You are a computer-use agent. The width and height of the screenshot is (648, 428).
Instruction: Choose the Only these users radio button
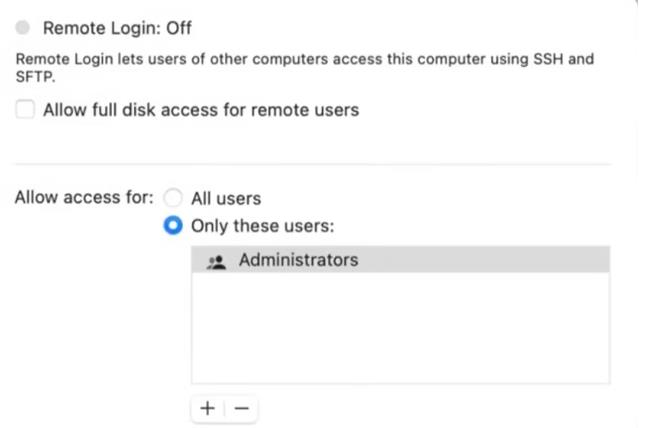coord(173,225)
